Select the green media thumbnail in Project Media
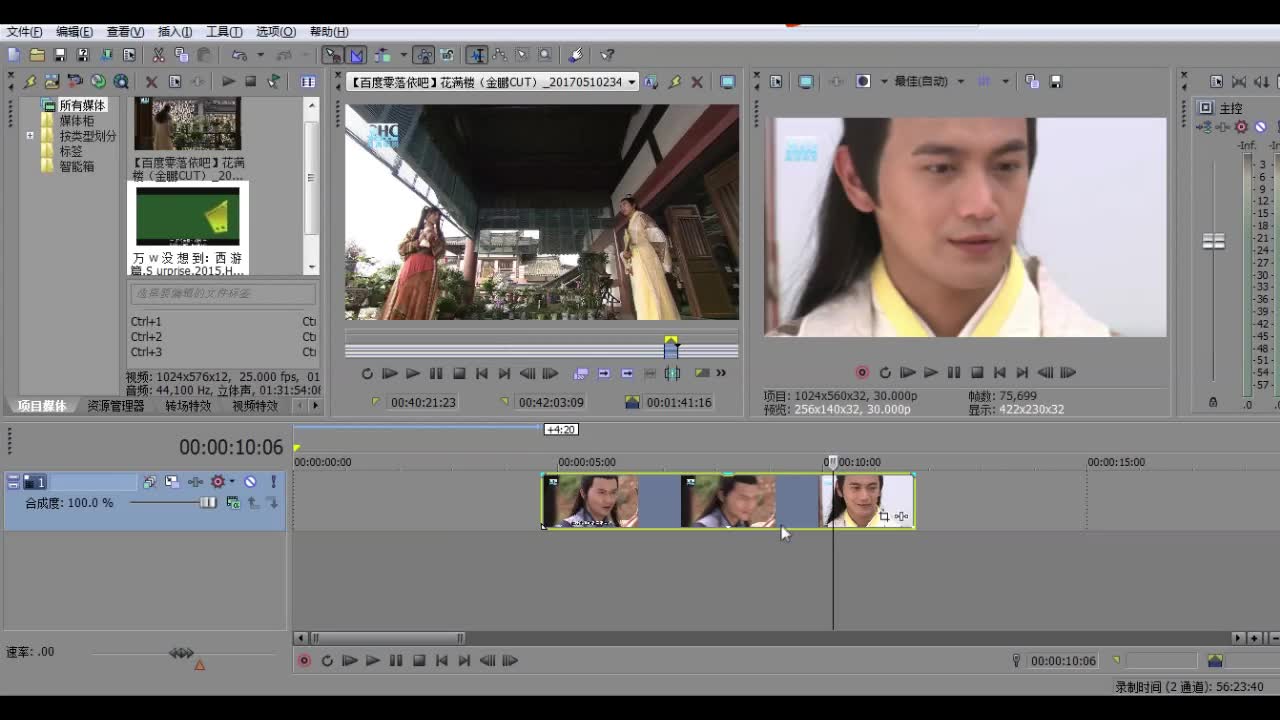 (x=188, y=216)
